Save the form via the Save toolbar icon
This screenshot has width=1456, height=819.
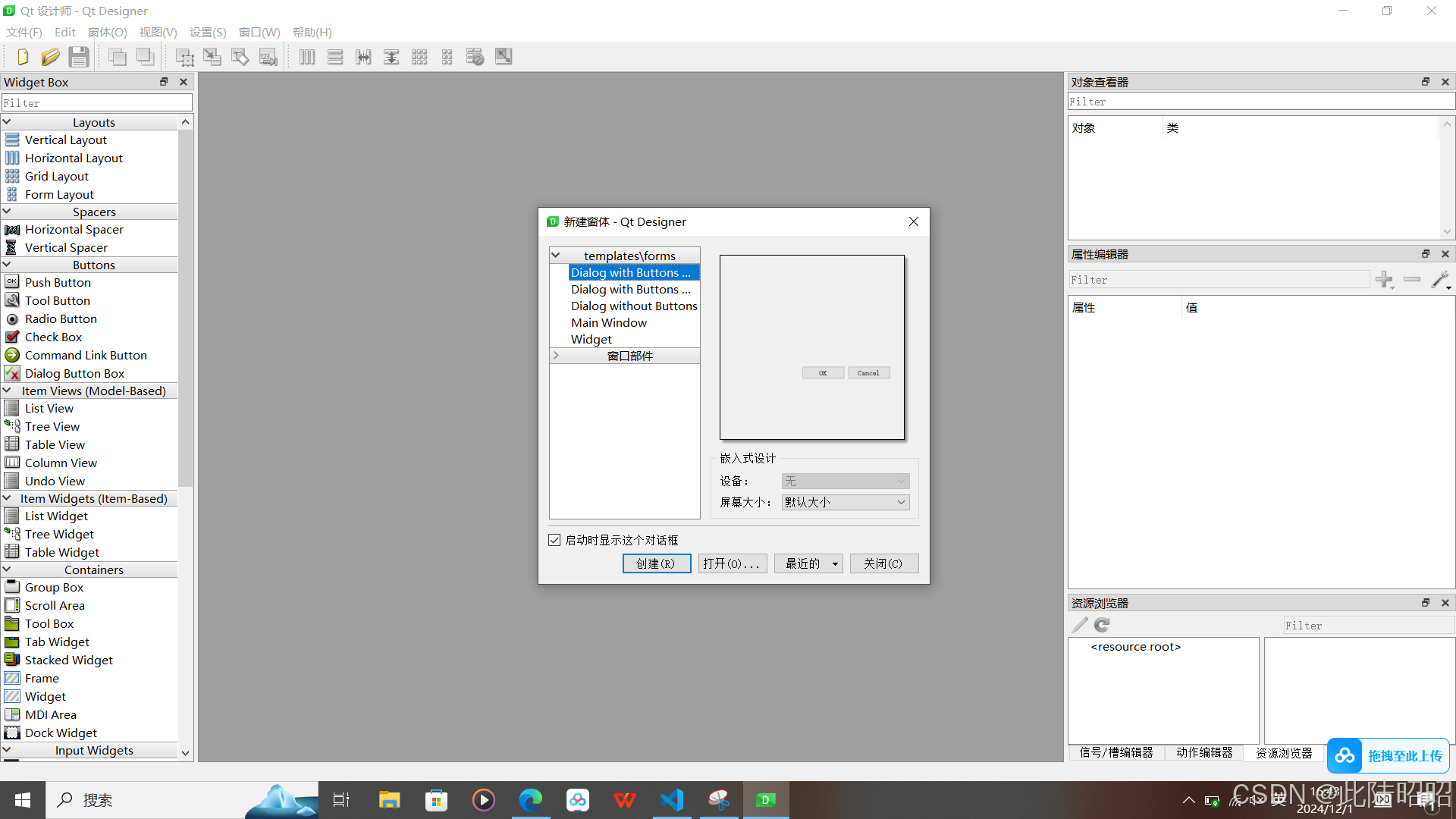[x=78, y=56]
